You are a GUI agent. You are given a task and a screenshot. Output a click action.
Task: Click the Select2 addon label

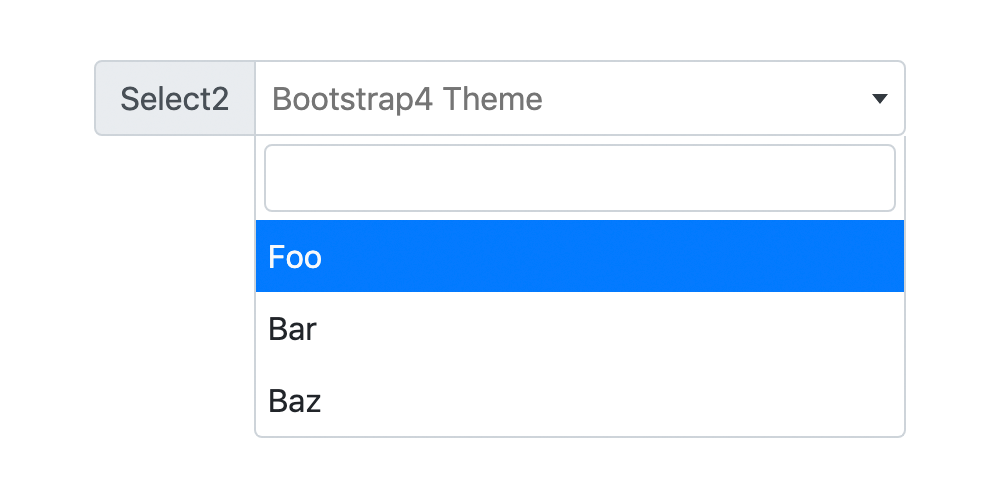[175, 99]
